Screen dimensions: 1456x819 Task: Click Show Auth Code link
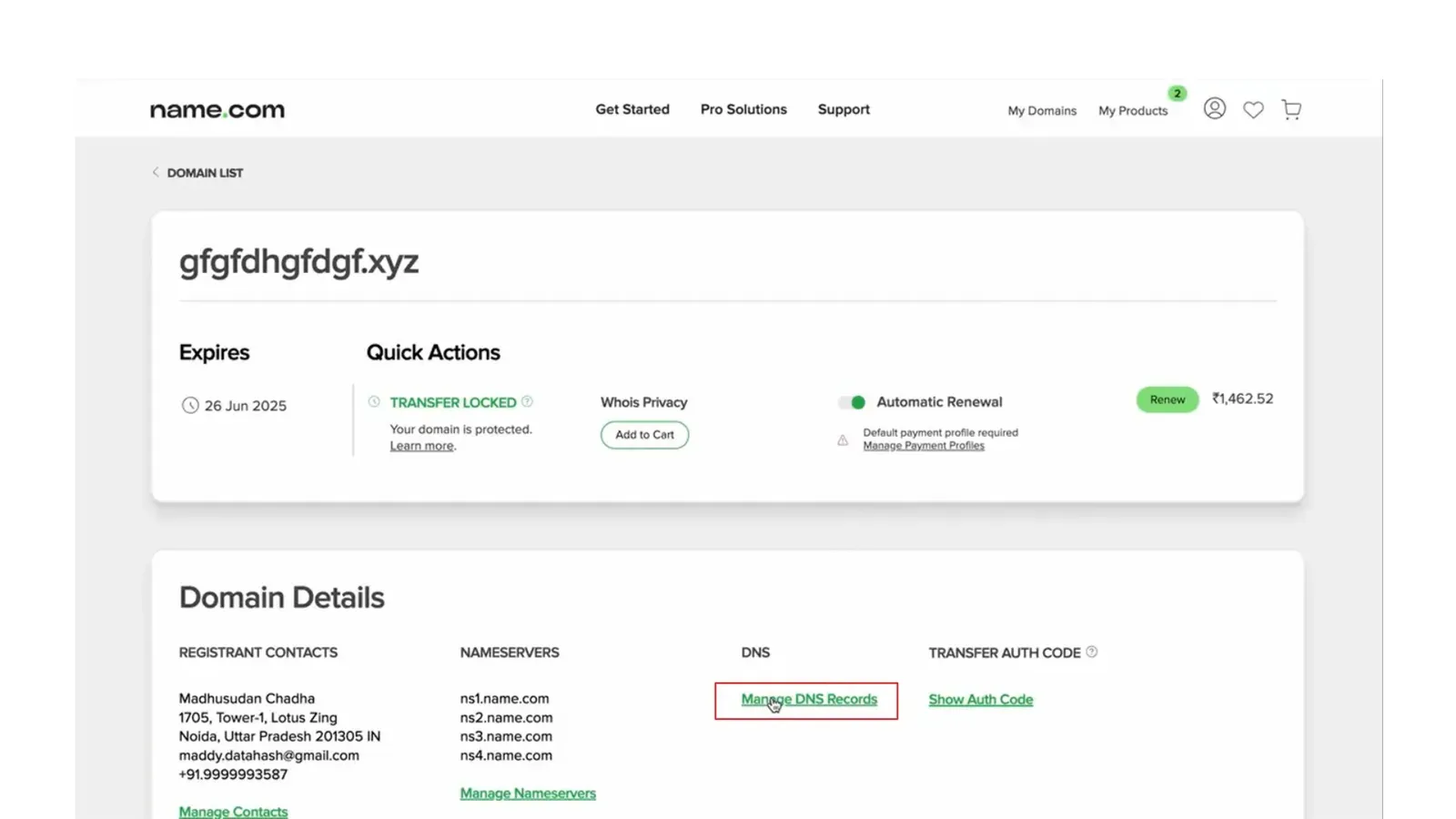tap(981, 700)
